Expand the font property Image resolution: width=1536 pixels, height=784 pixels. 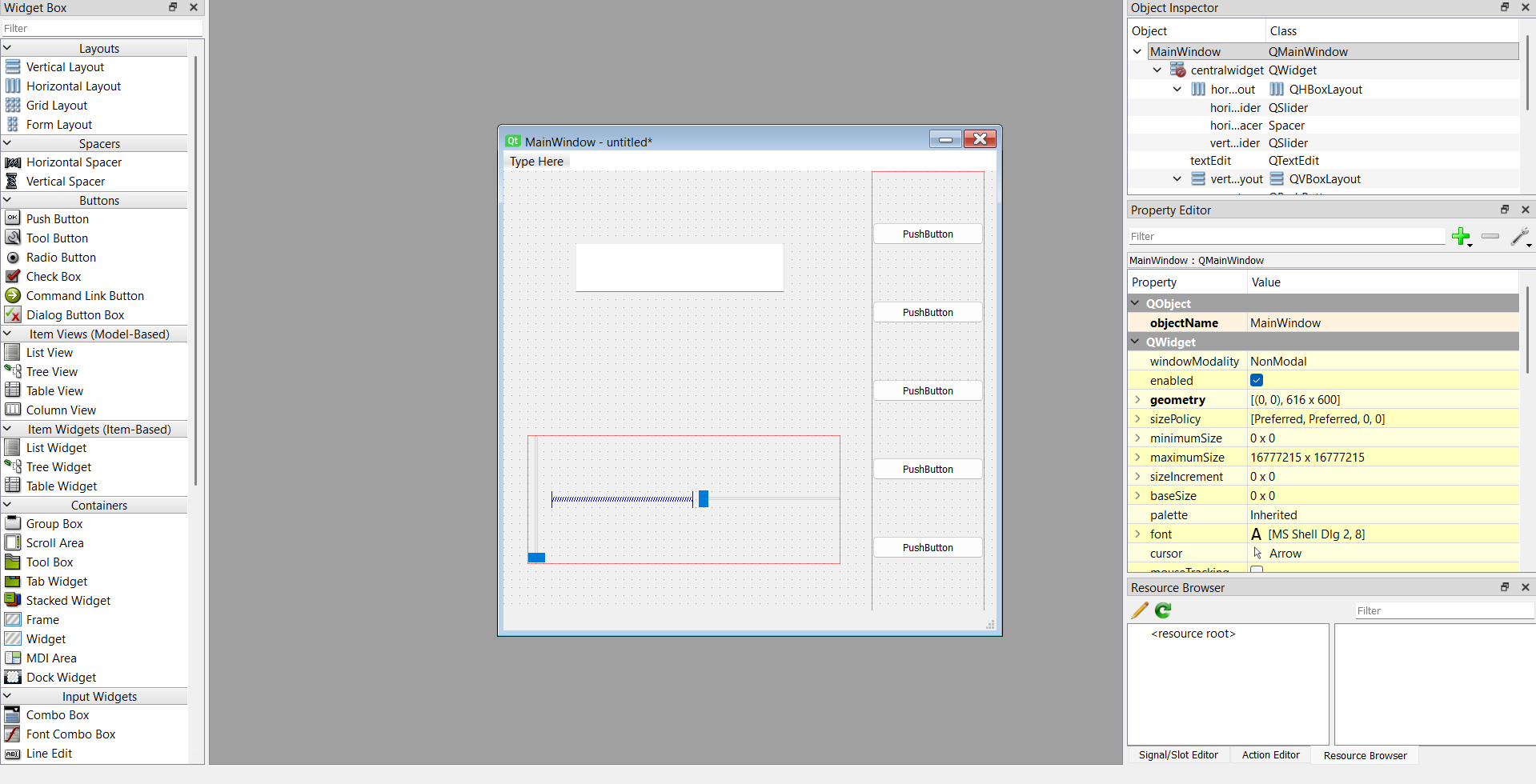[1137, 534]
